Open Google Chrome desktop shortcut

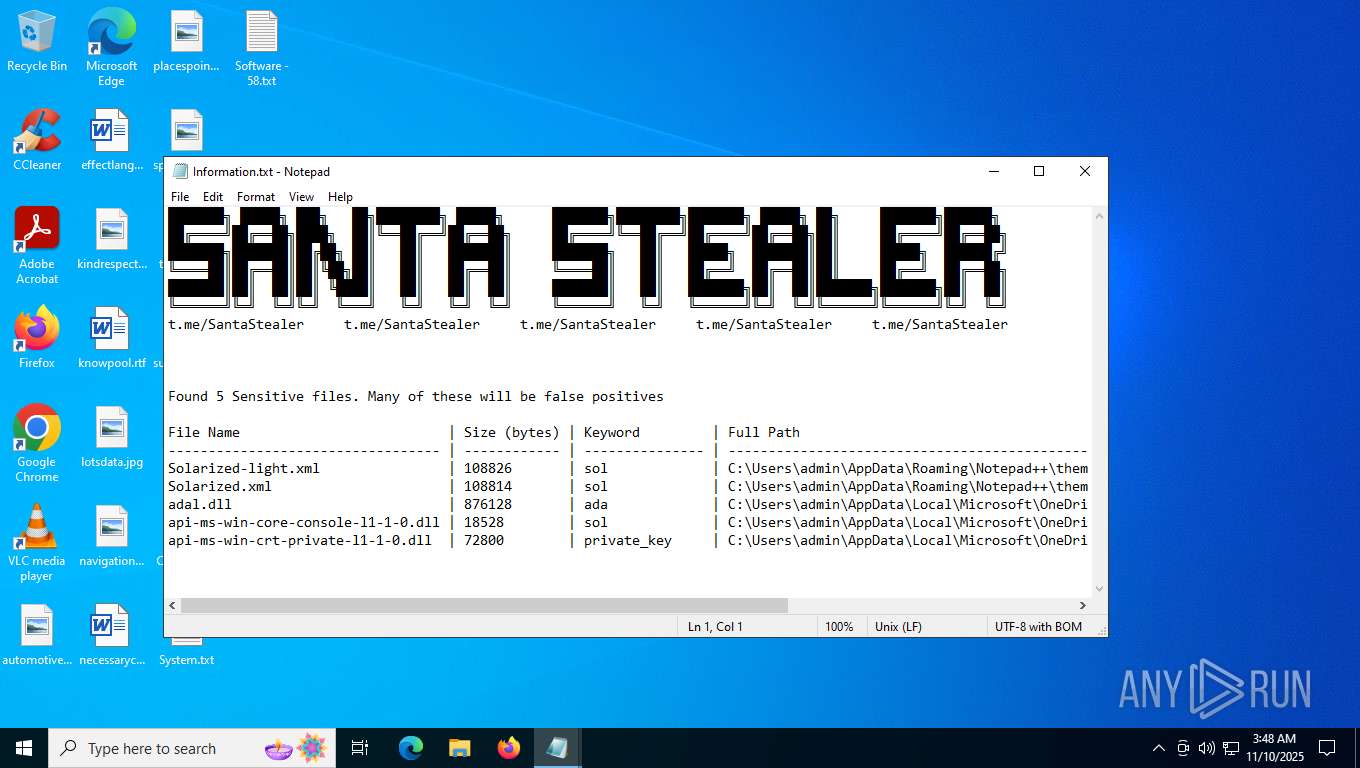(37, 444)
